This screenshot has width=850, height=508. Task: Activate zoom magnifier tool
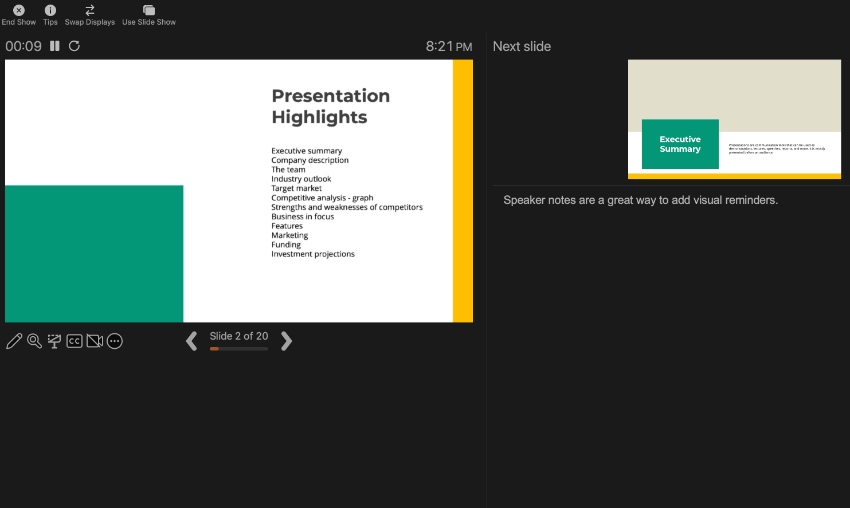(34, 341)
